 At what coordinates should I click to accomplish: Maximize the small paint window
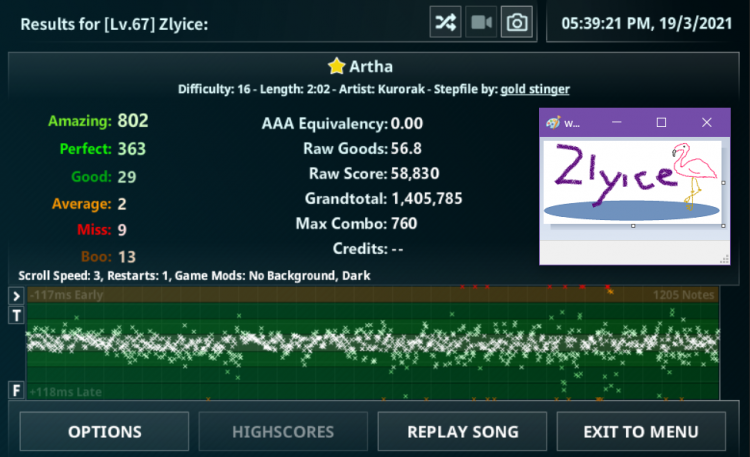click(661, 123)
